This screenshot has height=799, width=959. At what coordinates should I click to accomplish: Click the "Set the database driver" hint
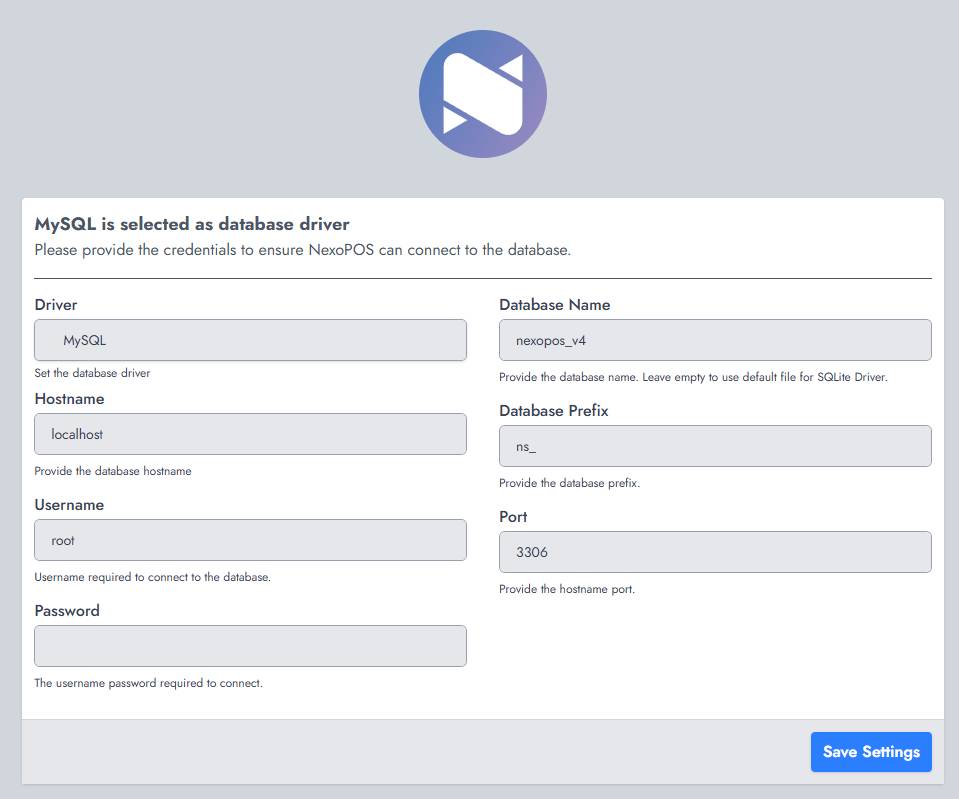92,373
